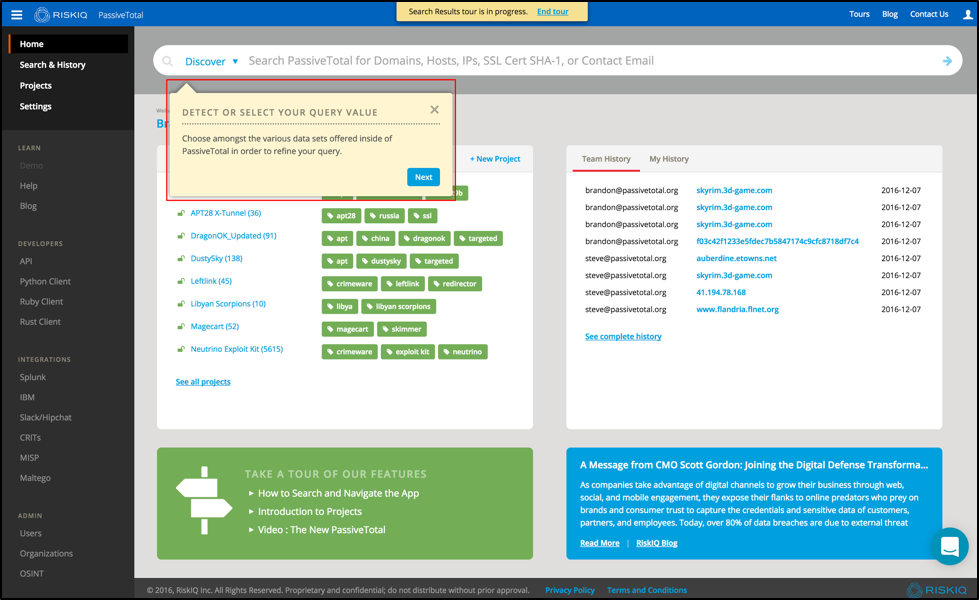979x600 pixels.
Task: Click lock icon beside DustySky
Action: point(181,258)
